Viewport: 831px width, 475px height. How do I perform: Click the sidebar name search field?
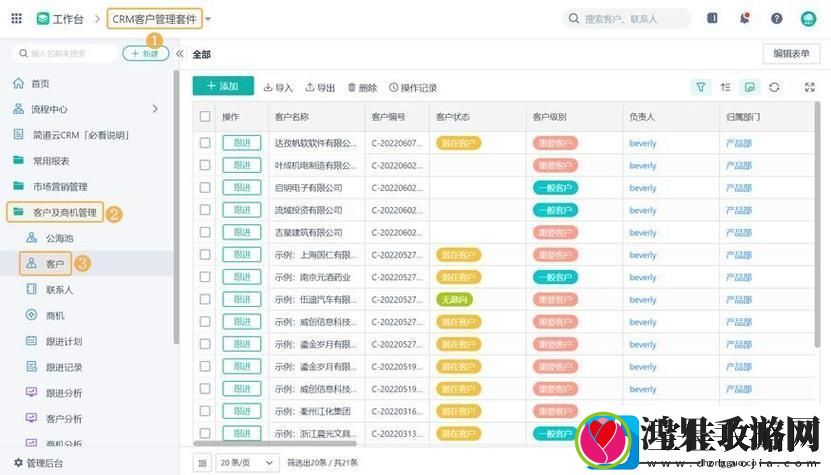tap(65, 54)
